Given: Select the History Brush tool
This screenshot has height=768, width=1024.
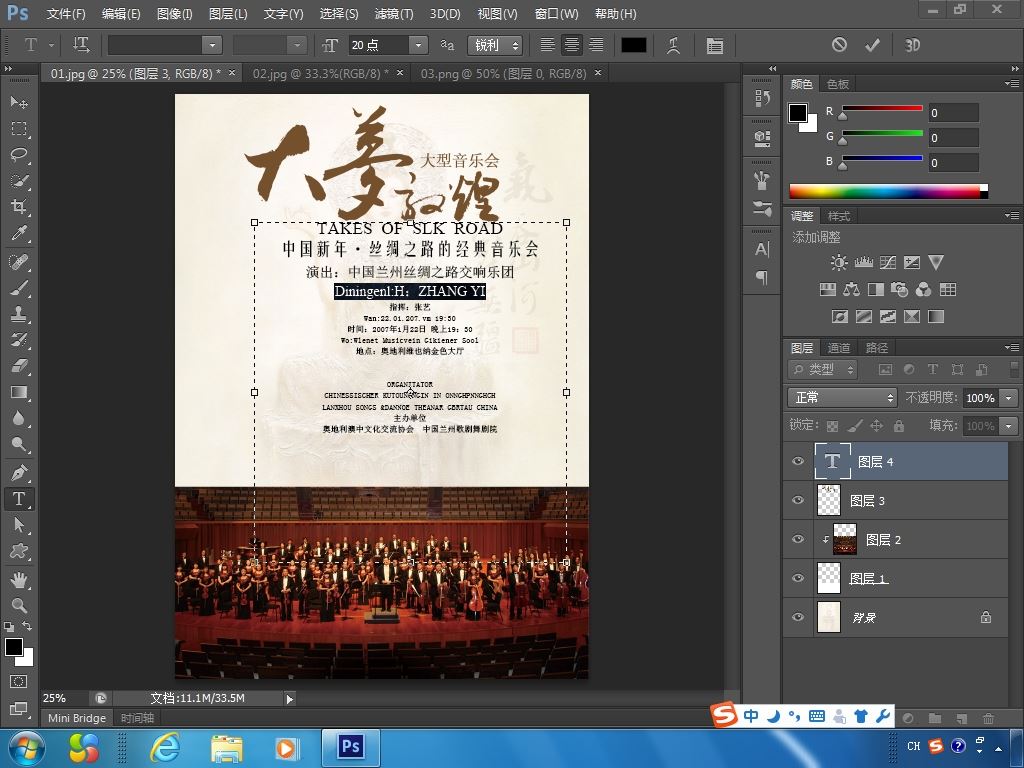Looking at the screenshot, I should coord(19,340).
